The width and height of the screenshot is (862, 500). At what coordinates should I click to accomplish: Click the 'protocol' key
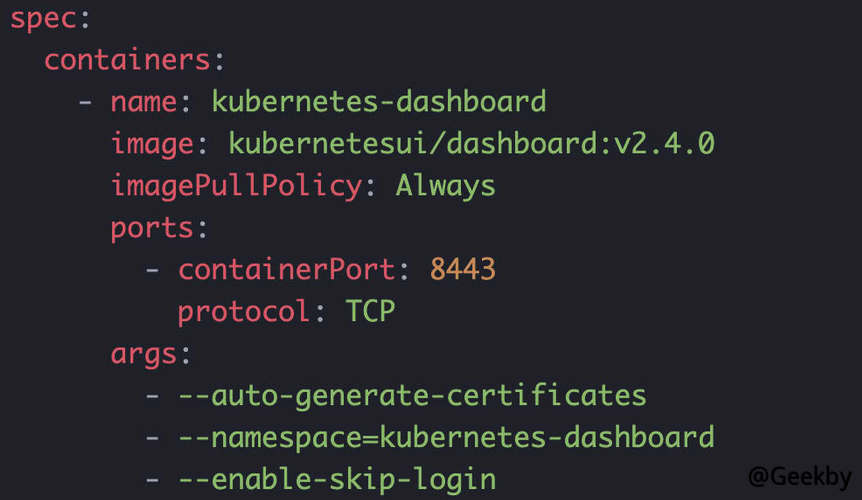pos(245,312)
